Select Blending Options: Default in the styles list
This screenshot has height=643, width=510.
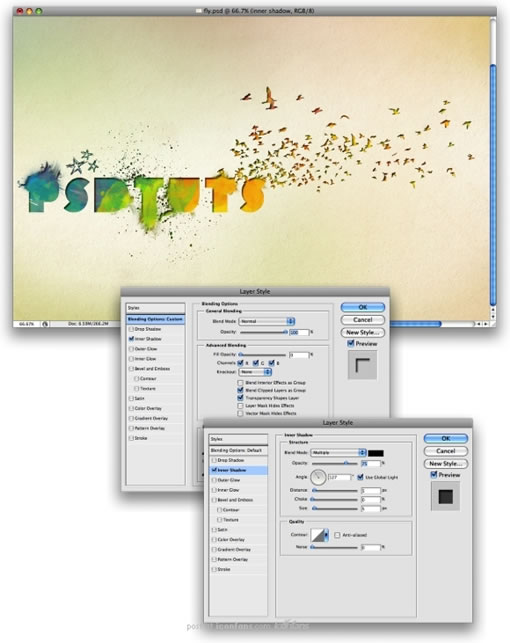point(238,450)
